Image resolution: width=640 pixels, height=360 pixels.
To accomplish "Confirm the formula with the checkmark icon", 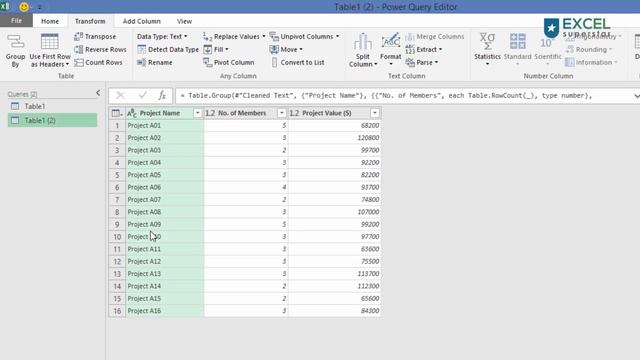I will pyautogui.click(x=142, y=96).
